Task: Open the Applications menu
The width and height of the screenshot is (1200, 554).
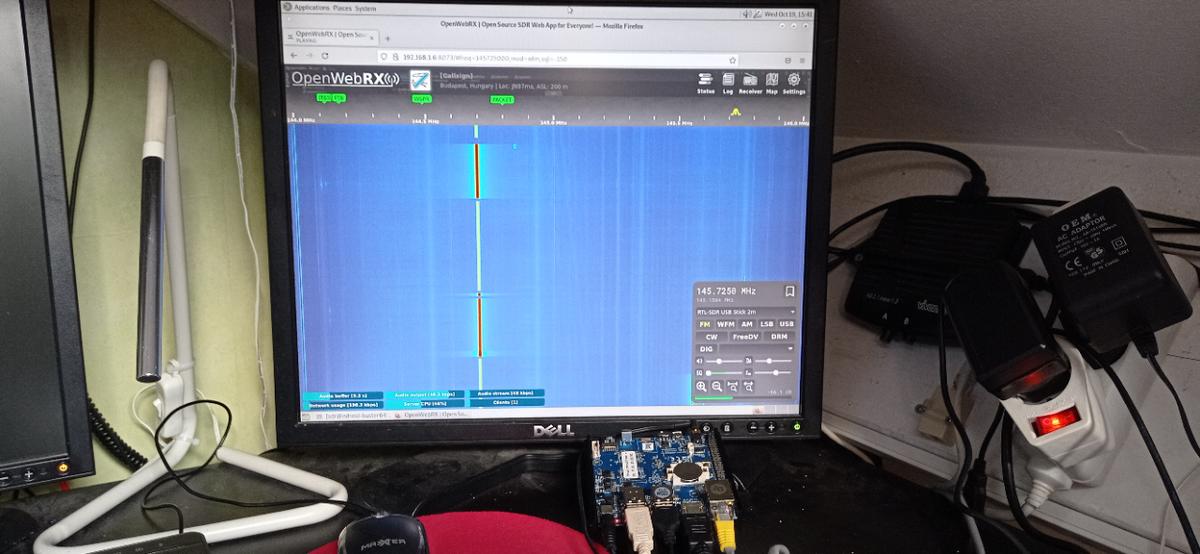Action: pyautogui.click(x=311, y=8)
